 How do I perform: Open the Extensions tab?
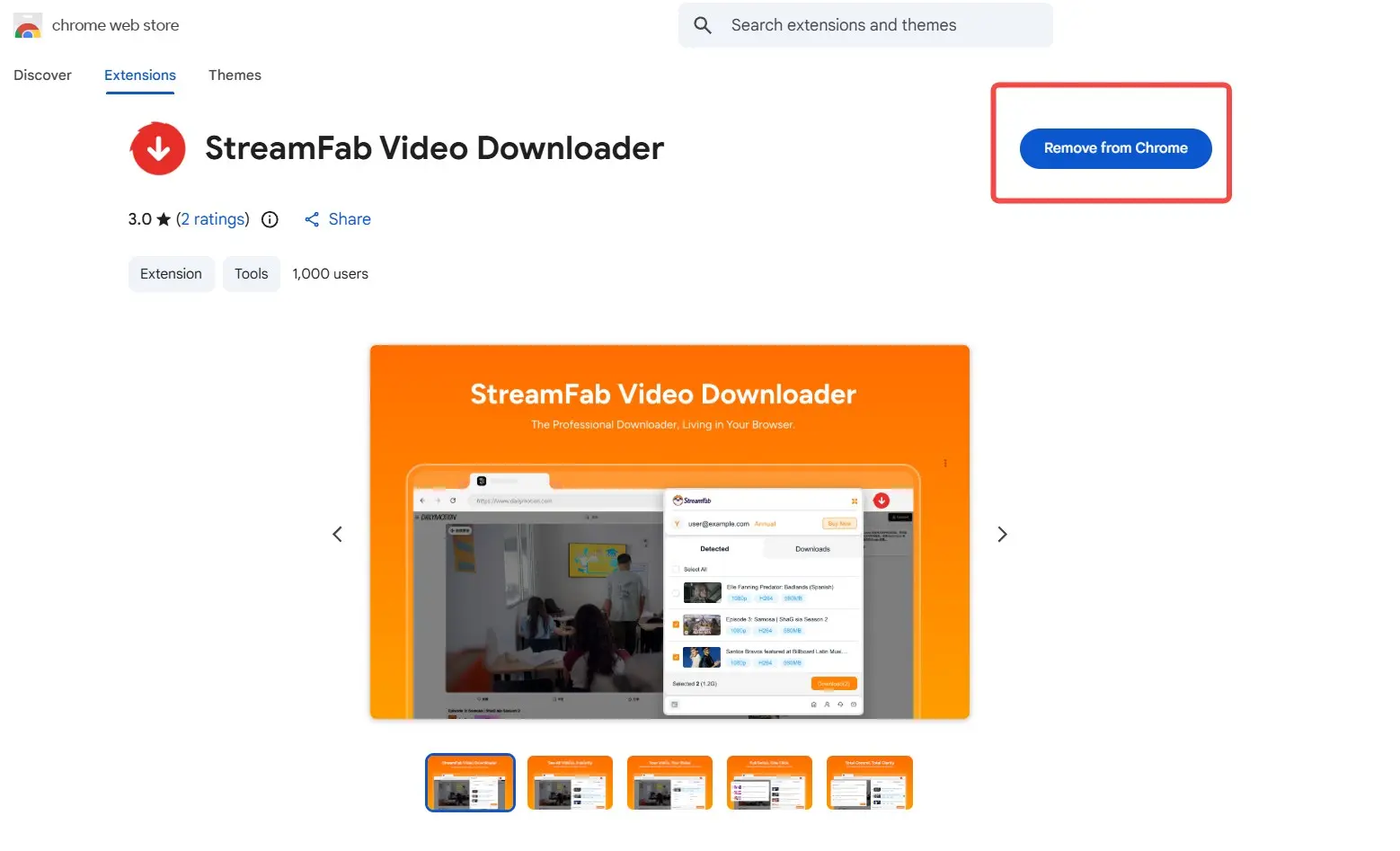[x=140, y=75]
